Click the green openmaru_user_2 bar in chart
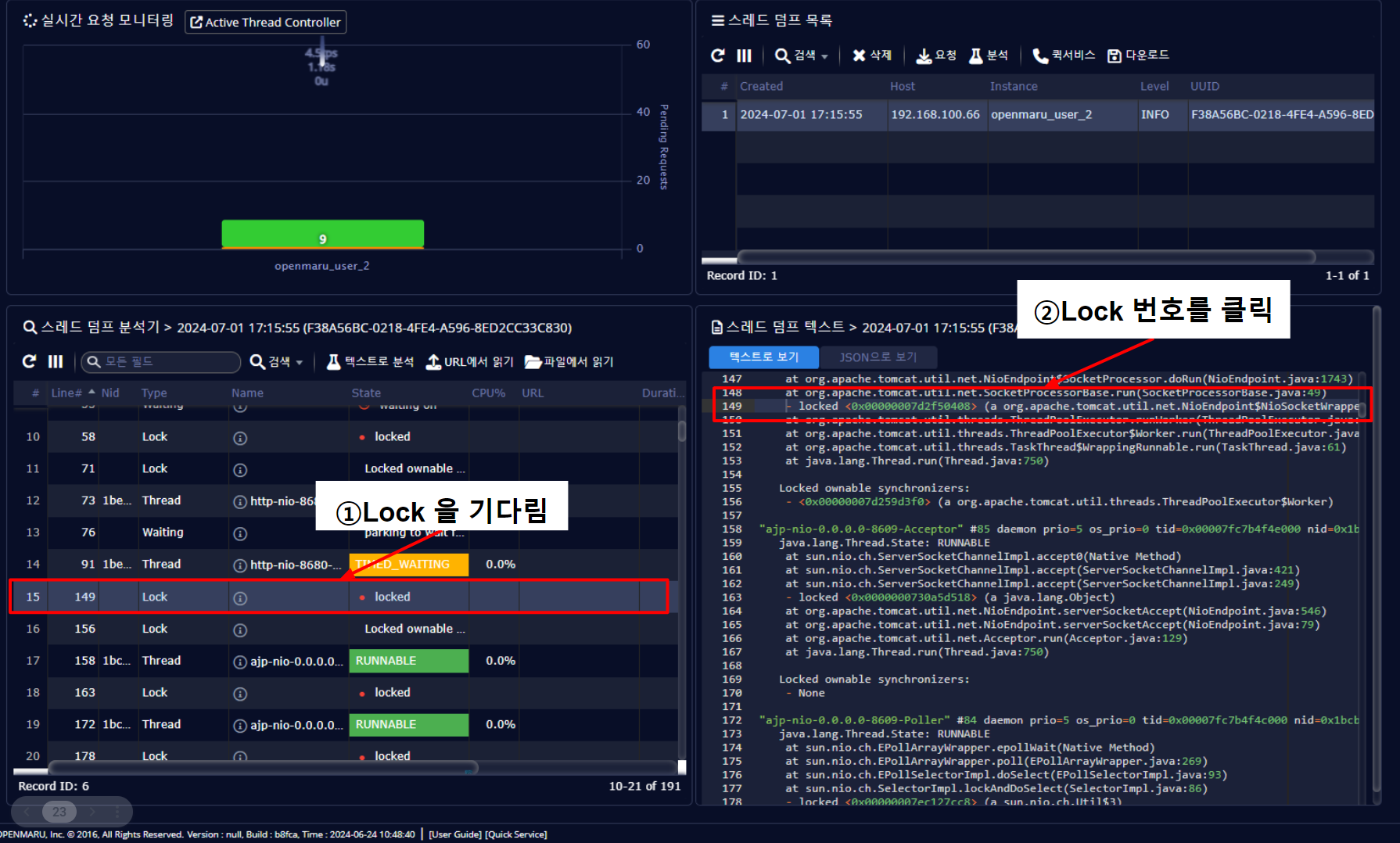 322,235
